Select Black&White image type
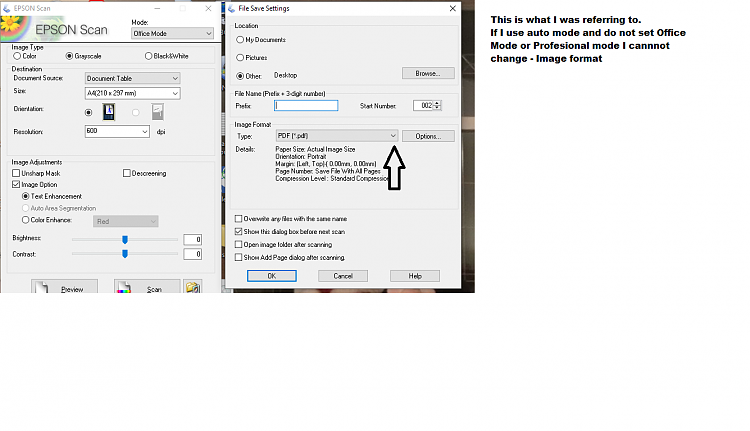 click(x=166, y=56)
